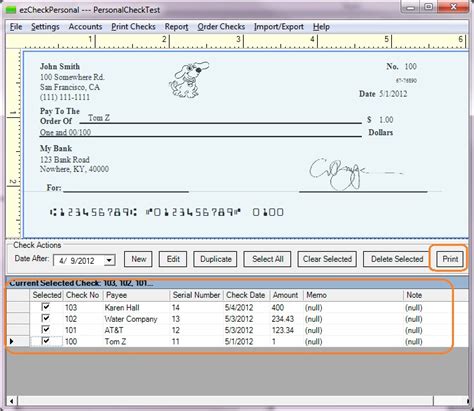Sort by the Payee column header
The width and height of the screenshot is (474, 411).
(x=136, y=295)
